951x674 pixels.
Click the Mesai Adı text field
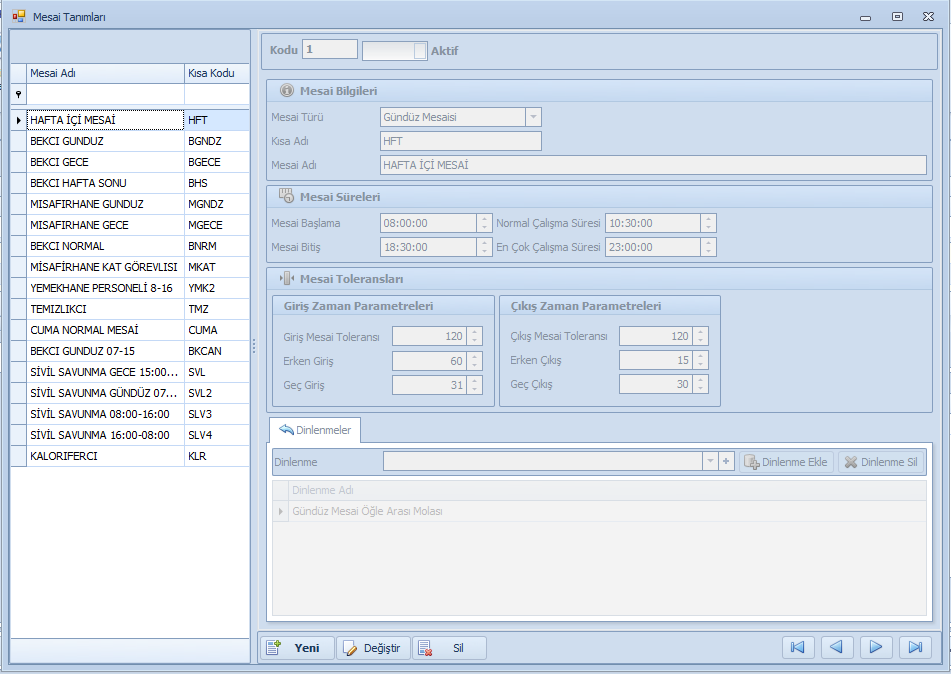point(653,165)
